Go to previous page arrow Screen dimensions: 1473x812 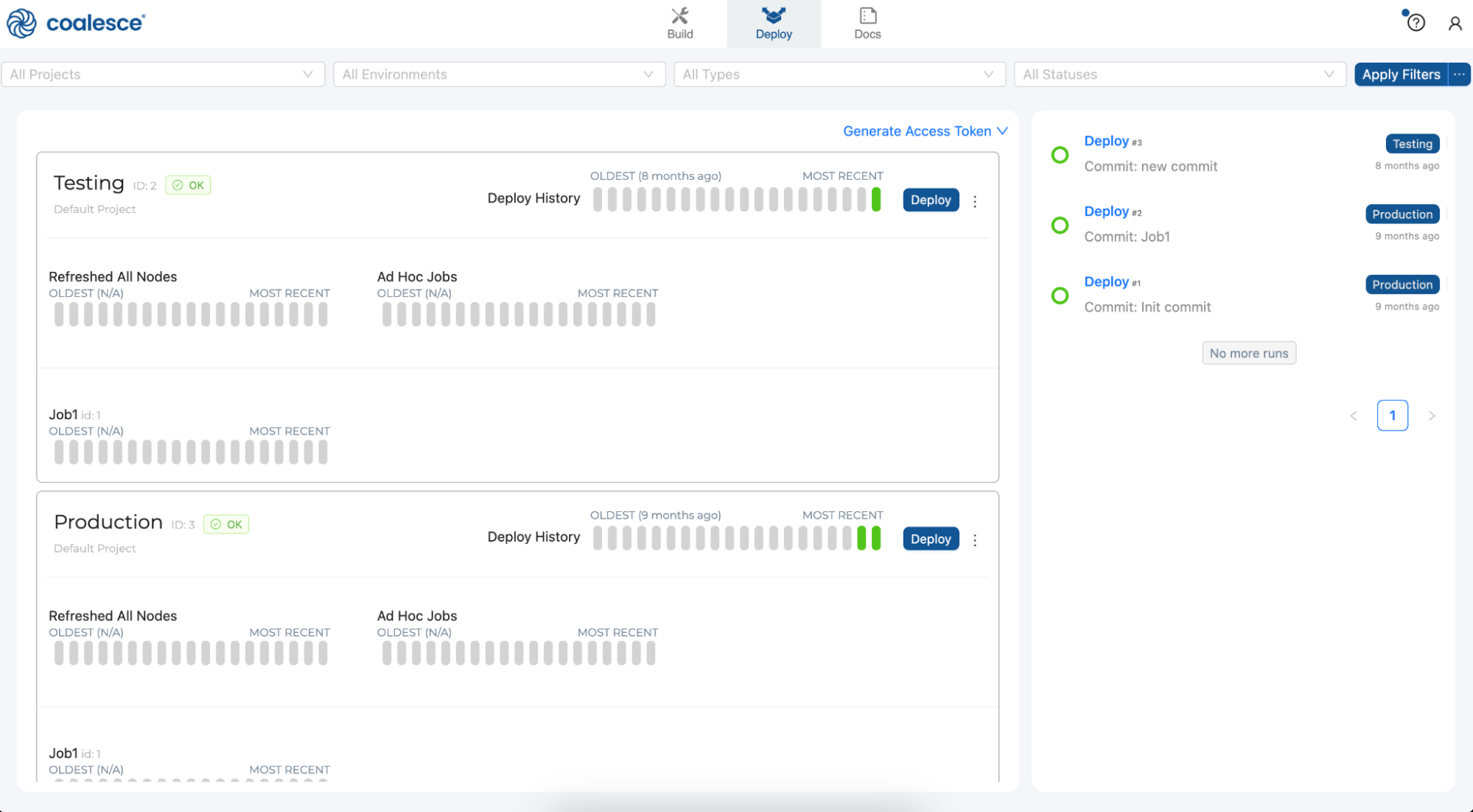click(1354, 416)
